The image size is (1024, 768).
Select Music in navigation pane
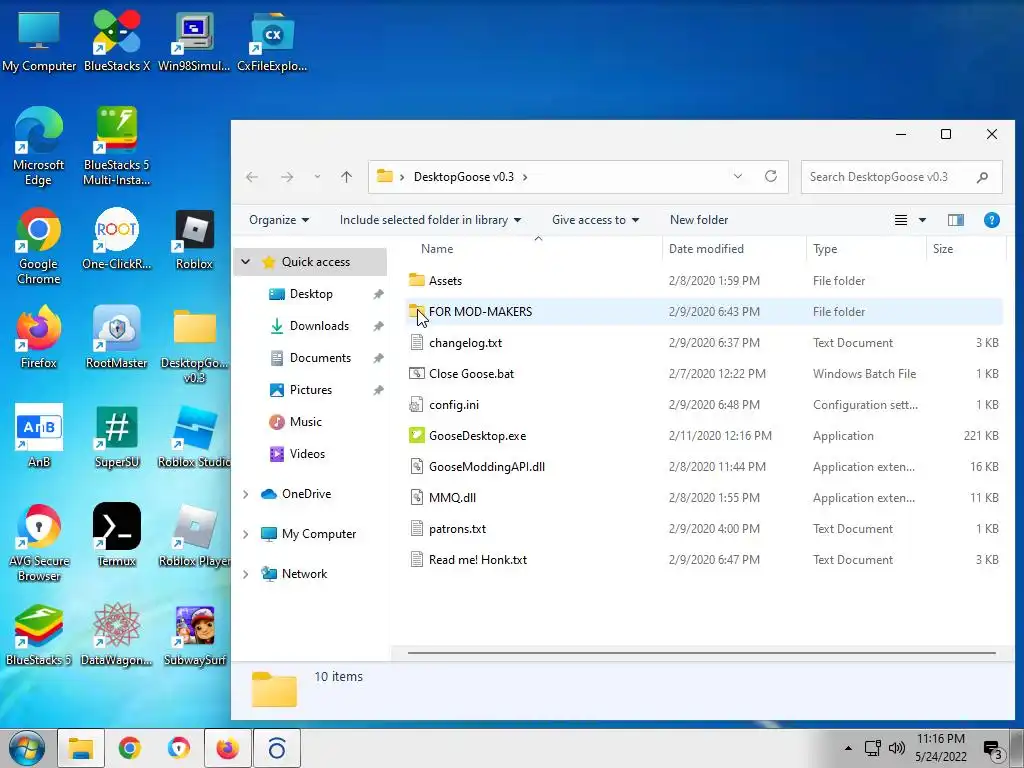[305, 422]
